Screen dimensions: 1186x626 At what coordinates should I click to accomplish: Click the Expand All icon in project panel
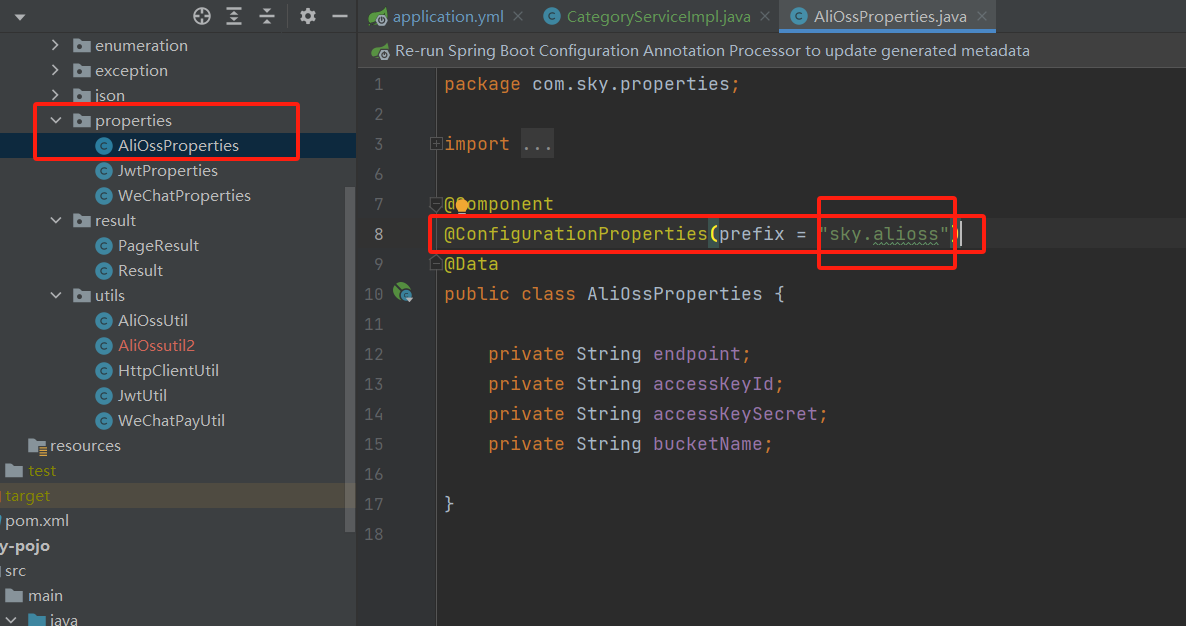pyautogui.click(x=234, y=16)
